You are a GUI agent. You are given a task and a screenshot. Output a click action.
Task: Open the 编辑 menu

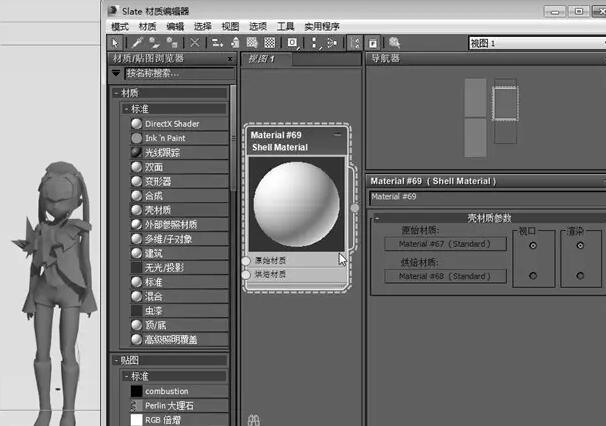tap(175, 26)
